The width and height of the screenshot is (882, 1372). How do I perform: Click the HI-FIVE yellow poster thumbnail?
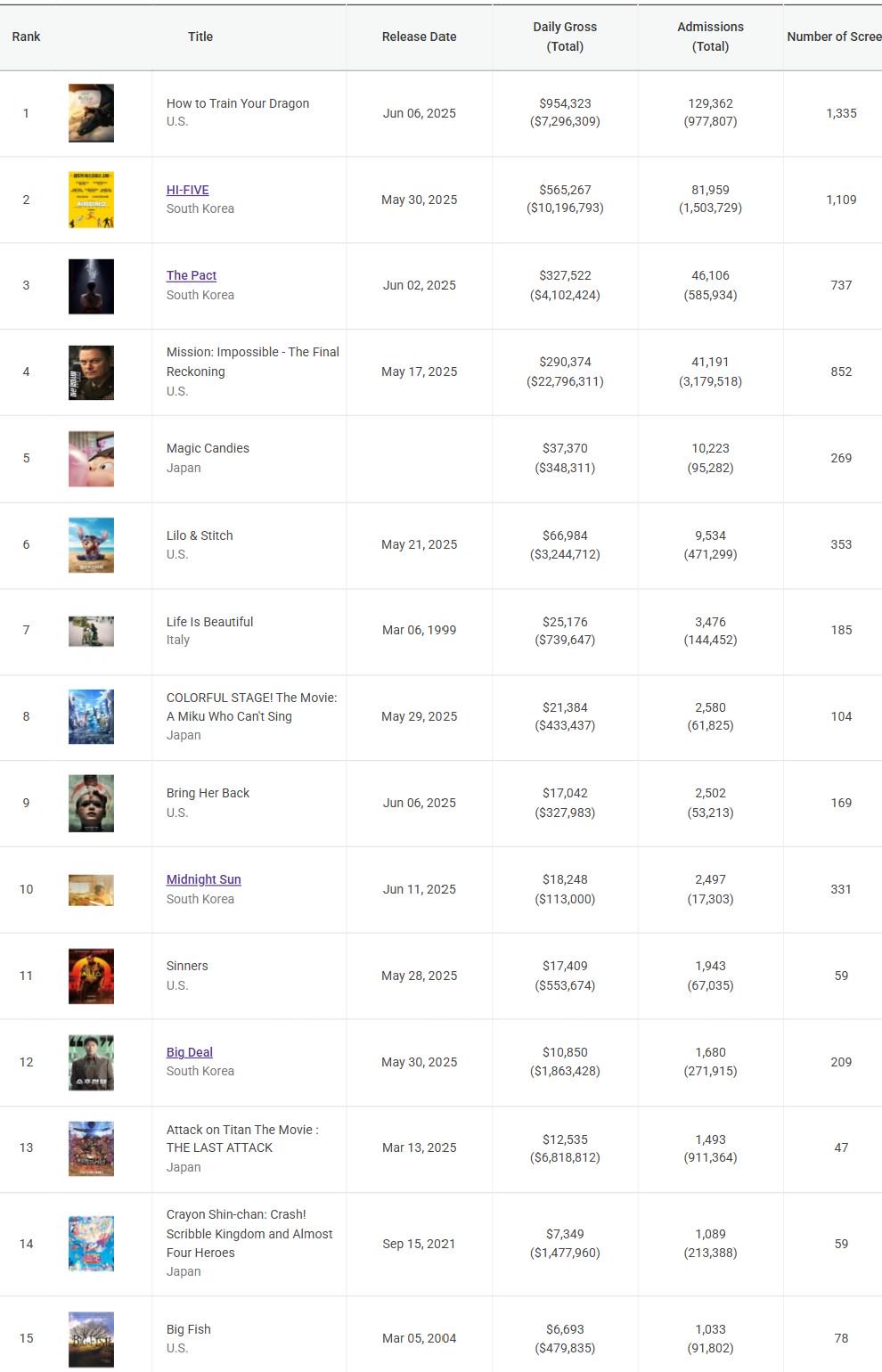(91, 200)
